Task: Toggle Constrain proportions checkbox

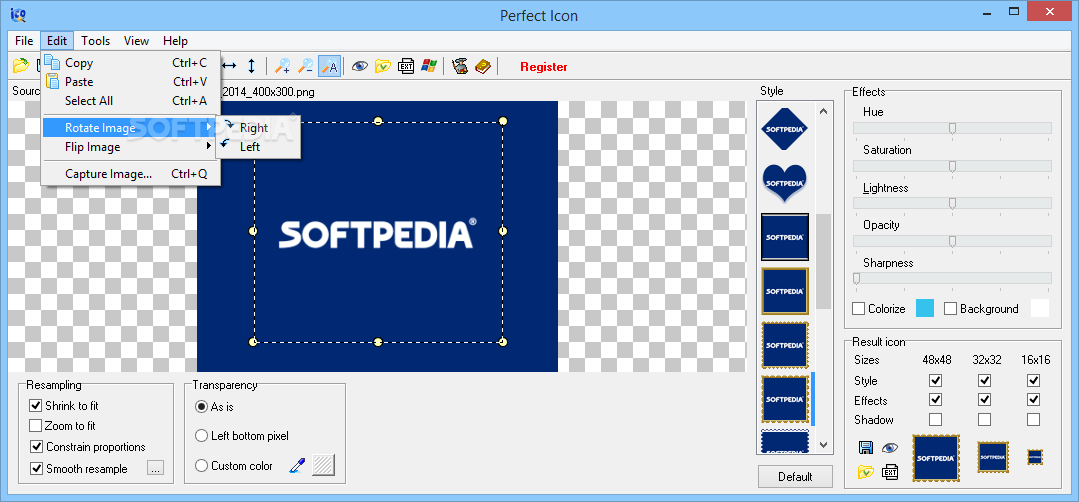Action: (36, 446)
